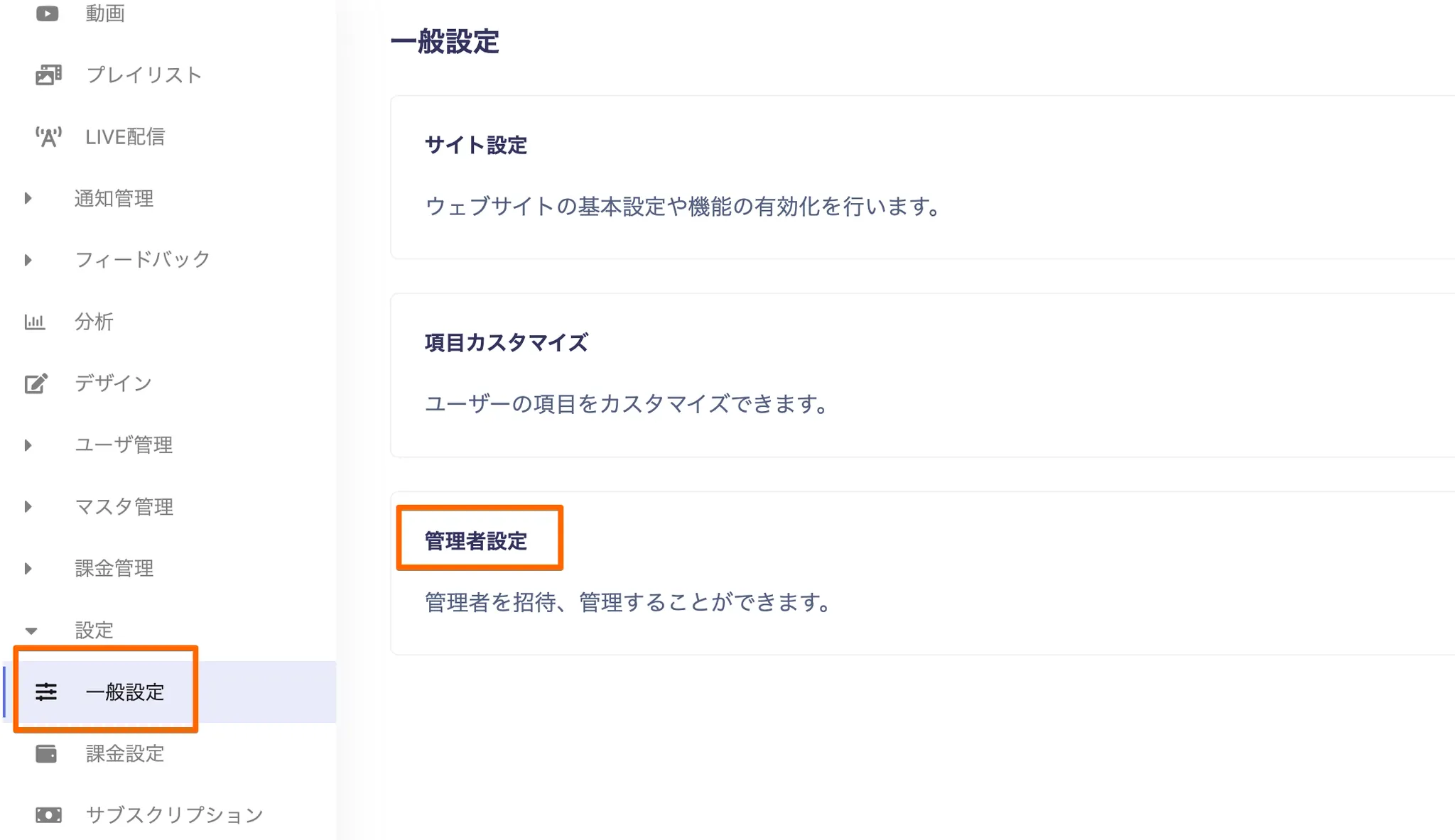Click the 一般設定 sliders icon

click(46, 692)
